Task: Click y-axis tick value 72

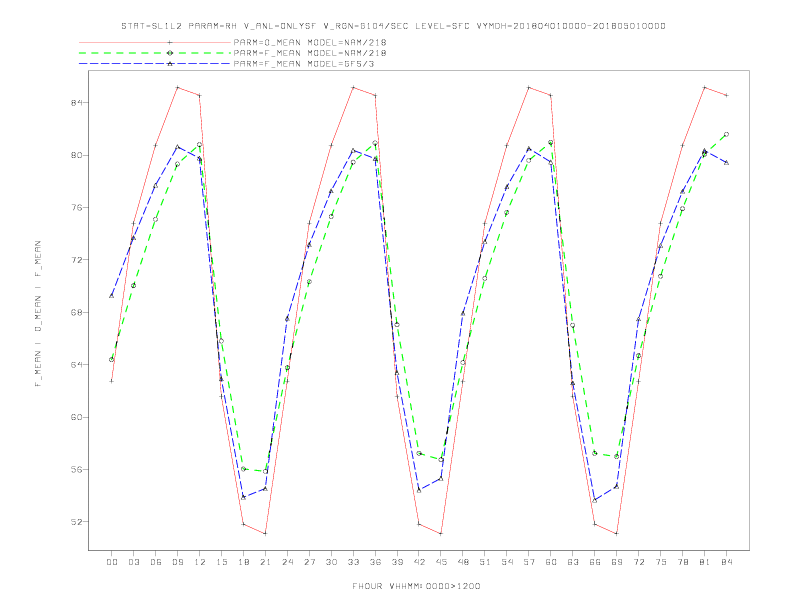Action: click(76, 260)
